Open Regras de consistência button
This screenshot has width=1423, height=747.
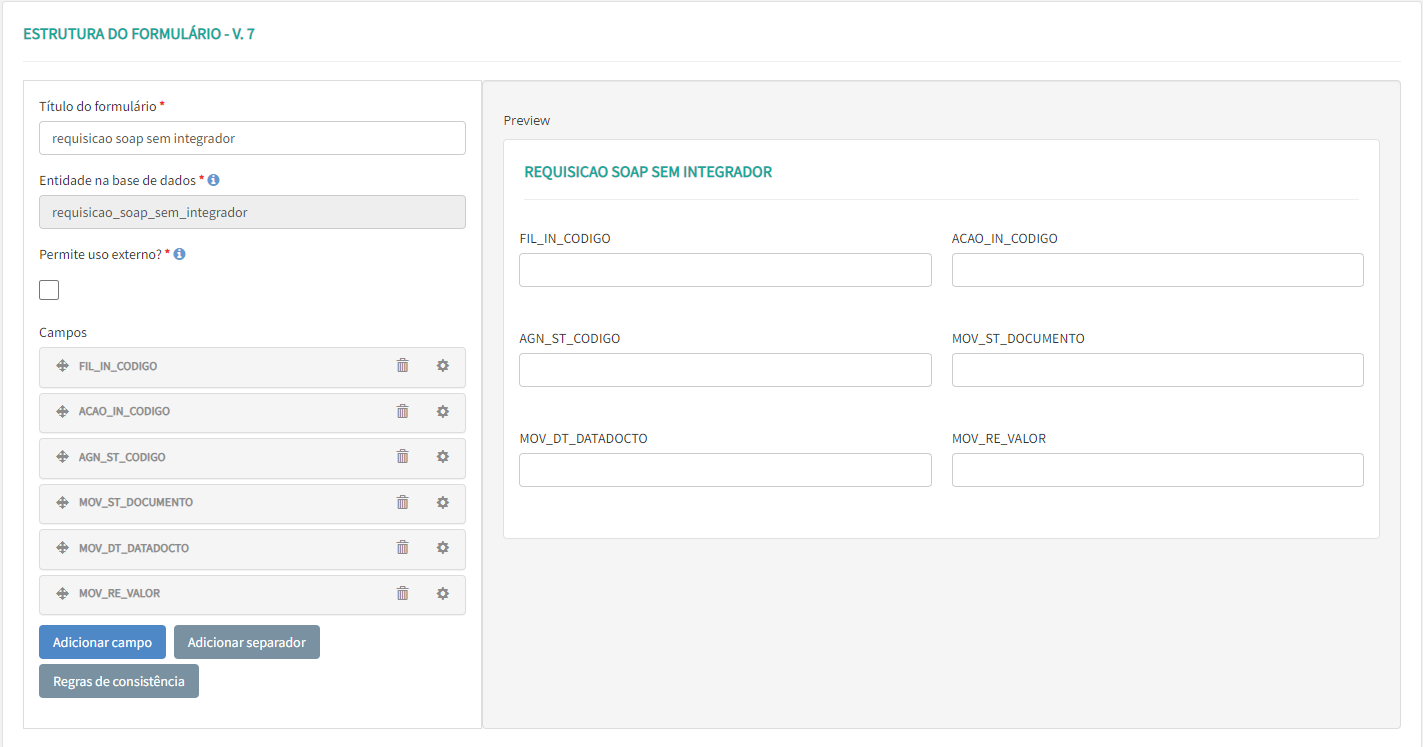coord(119,681)
